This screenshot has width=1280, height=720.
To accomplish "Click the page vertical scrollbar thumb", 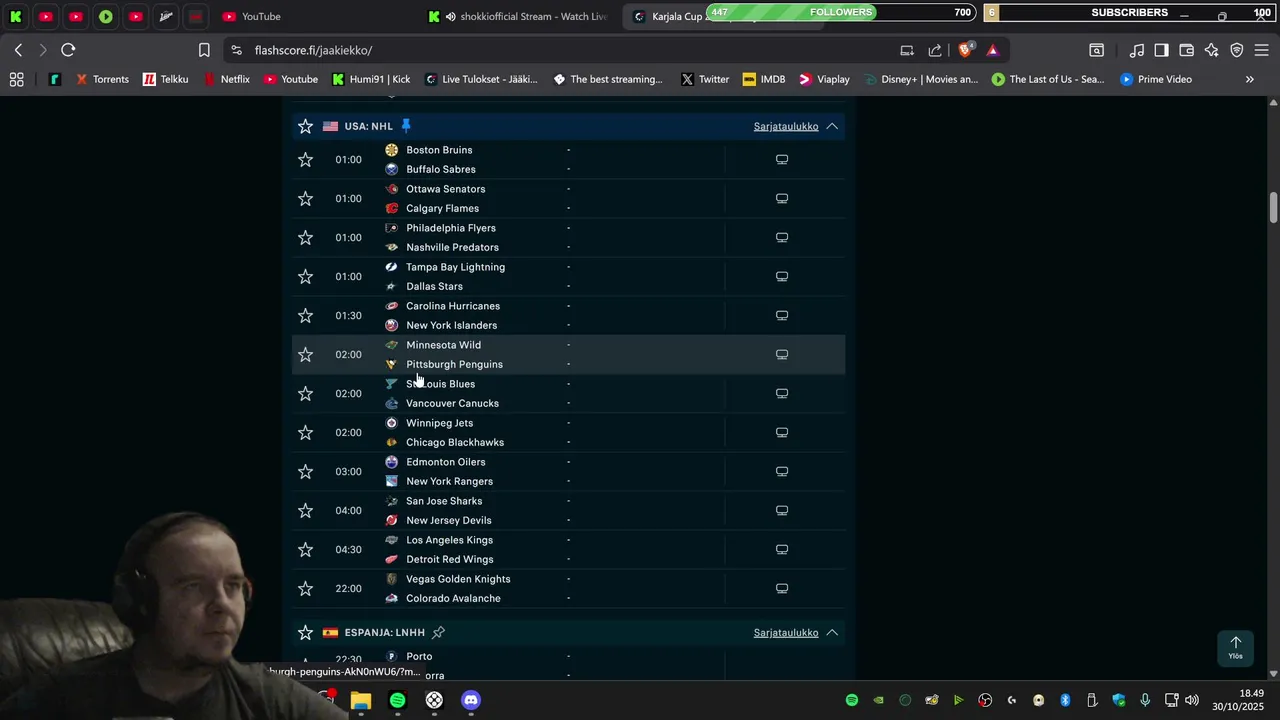I will (1274, 208).
